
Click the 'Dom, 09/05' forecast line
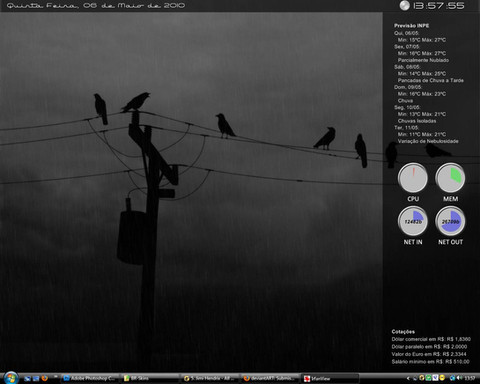point(408,87)
